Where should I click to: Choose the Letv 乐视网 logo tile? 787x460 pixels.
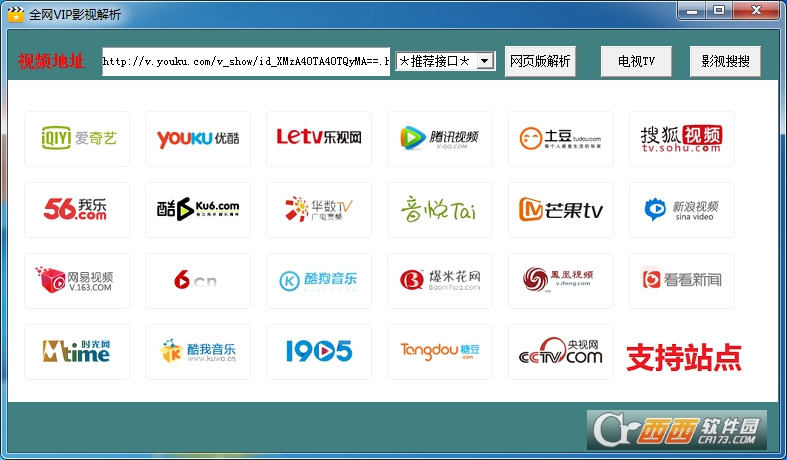(319, 139)
